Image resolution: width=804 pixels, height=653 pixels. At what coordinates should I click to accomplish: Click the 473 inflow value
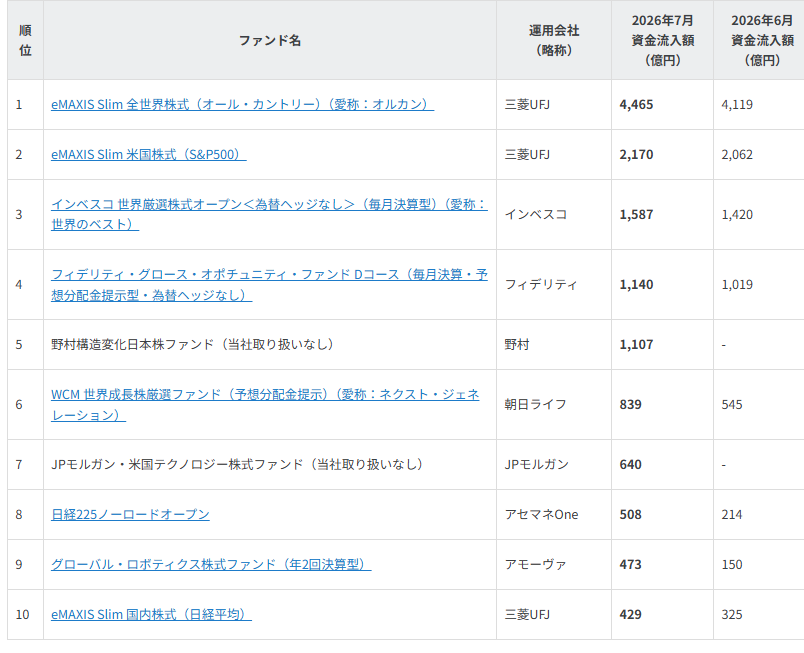tap(631, 564)
